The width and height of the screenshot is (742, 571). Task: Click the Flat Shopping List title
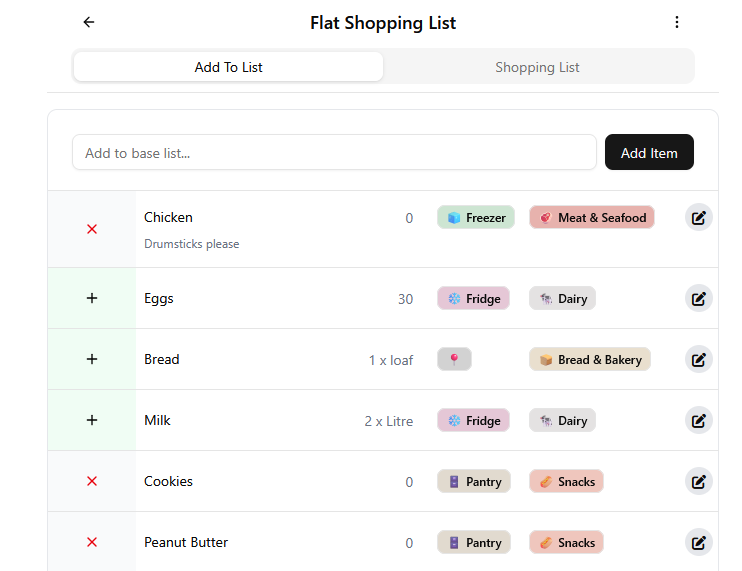coord(383,23)
